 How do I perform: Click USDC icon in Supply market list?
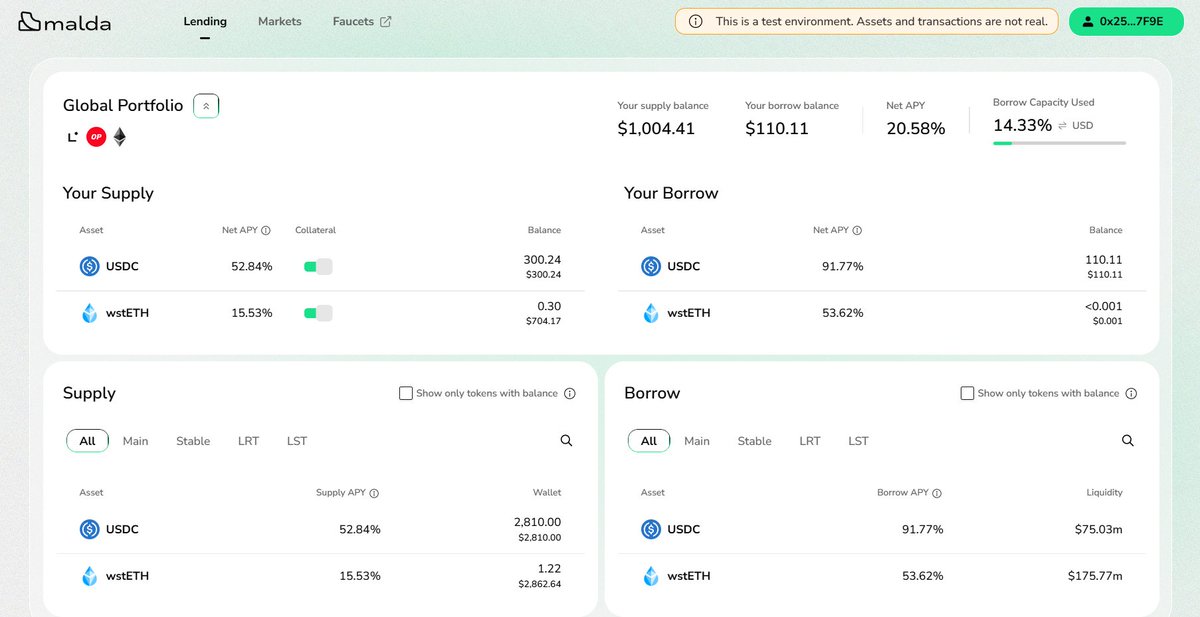coord(90,529)
